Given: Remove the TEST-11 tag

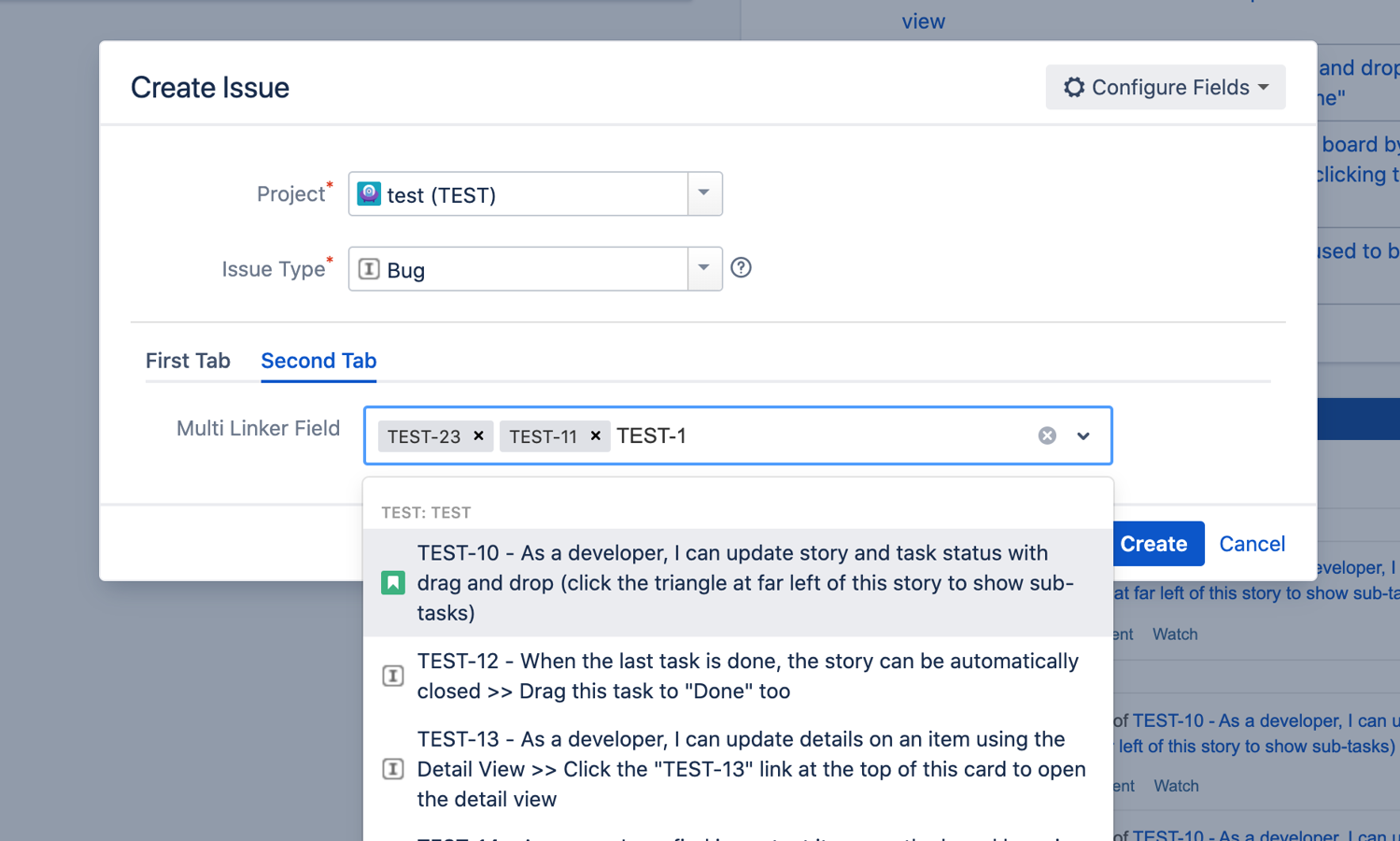Looking at the screenshot, I should point(595,435).
